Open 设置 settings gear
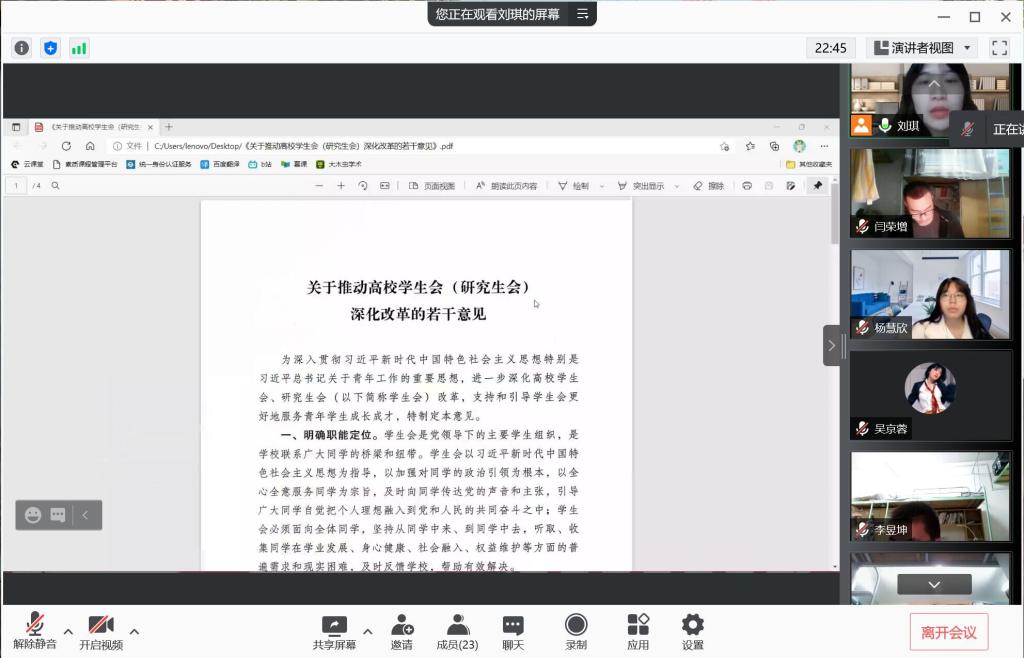Viewport: 1024px width, 658px height. pyautogui.click(x=692, y=632)
